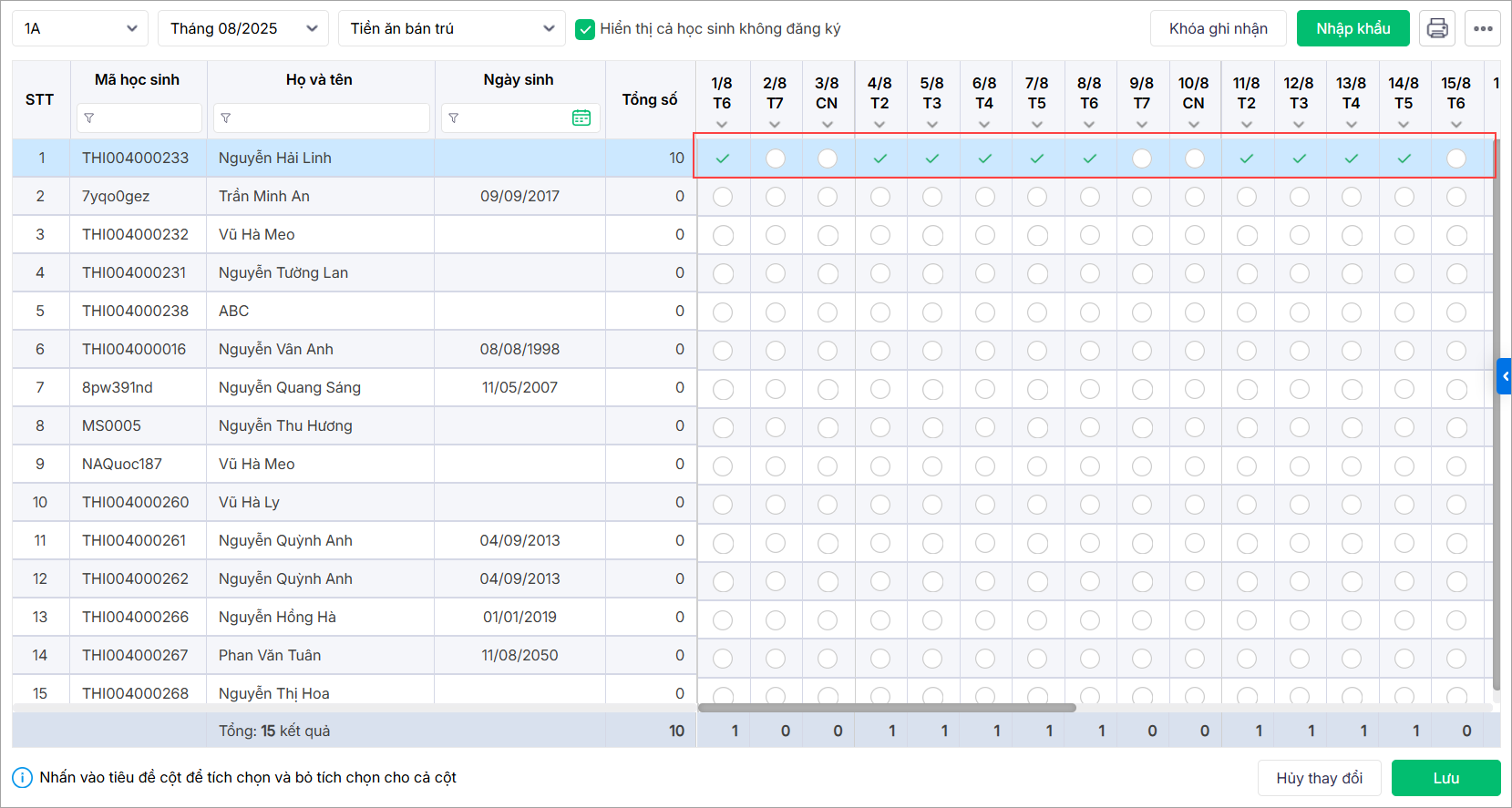Select the name Nguyễn Hồng Hà

pos(277,617)
